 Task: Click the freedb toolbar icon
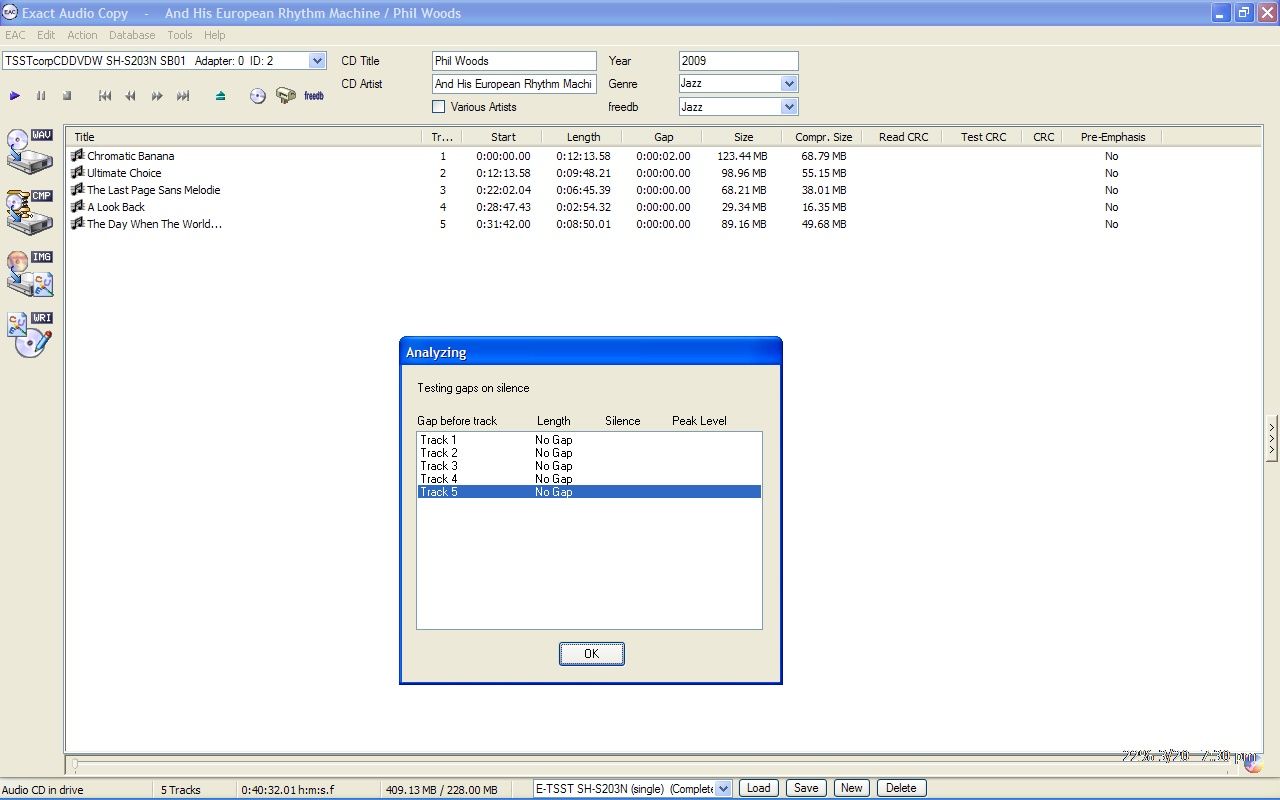coord(314,96)
